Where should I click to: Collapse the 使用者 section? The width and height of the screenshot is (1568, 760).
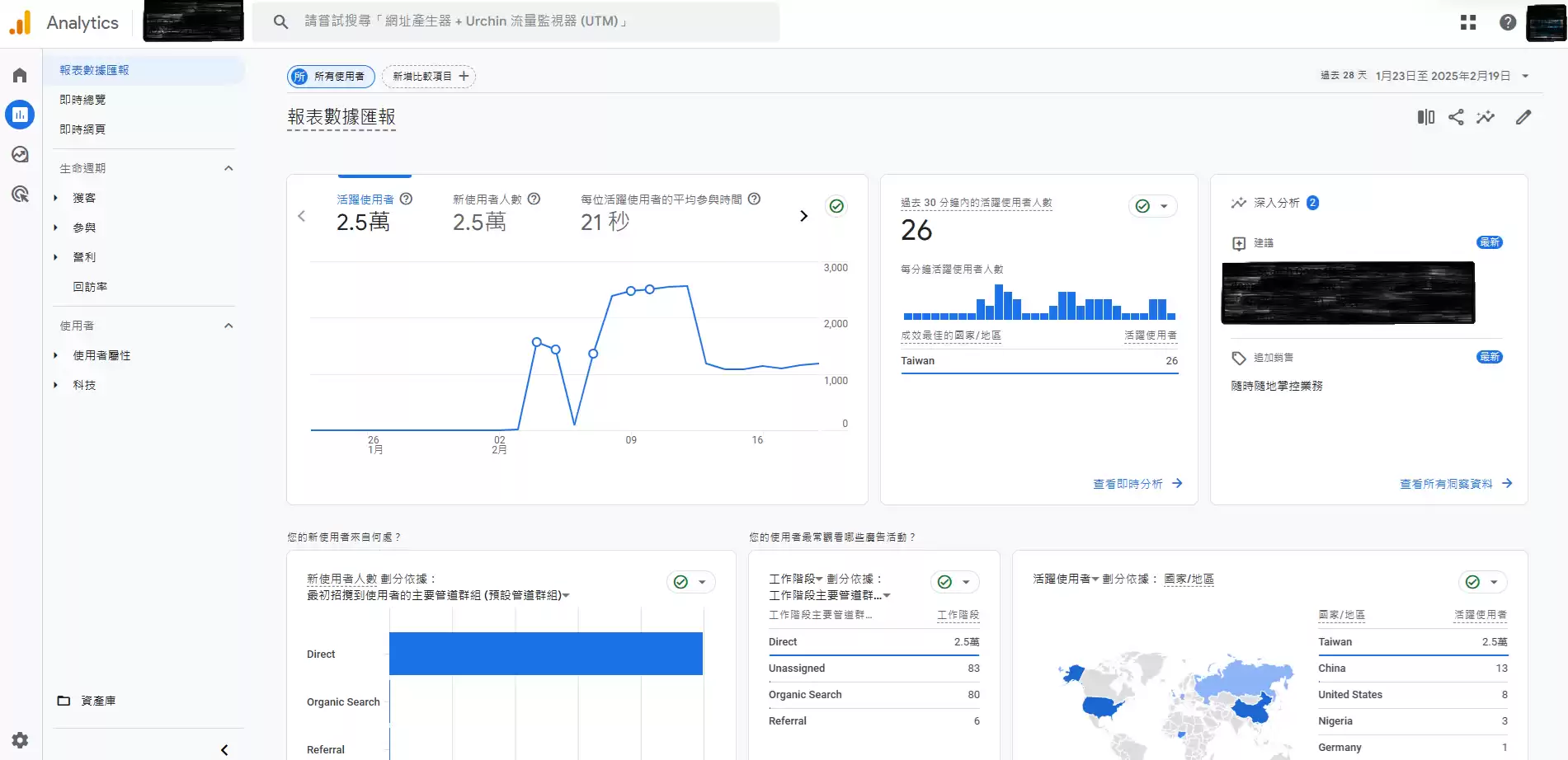point(228,326)
